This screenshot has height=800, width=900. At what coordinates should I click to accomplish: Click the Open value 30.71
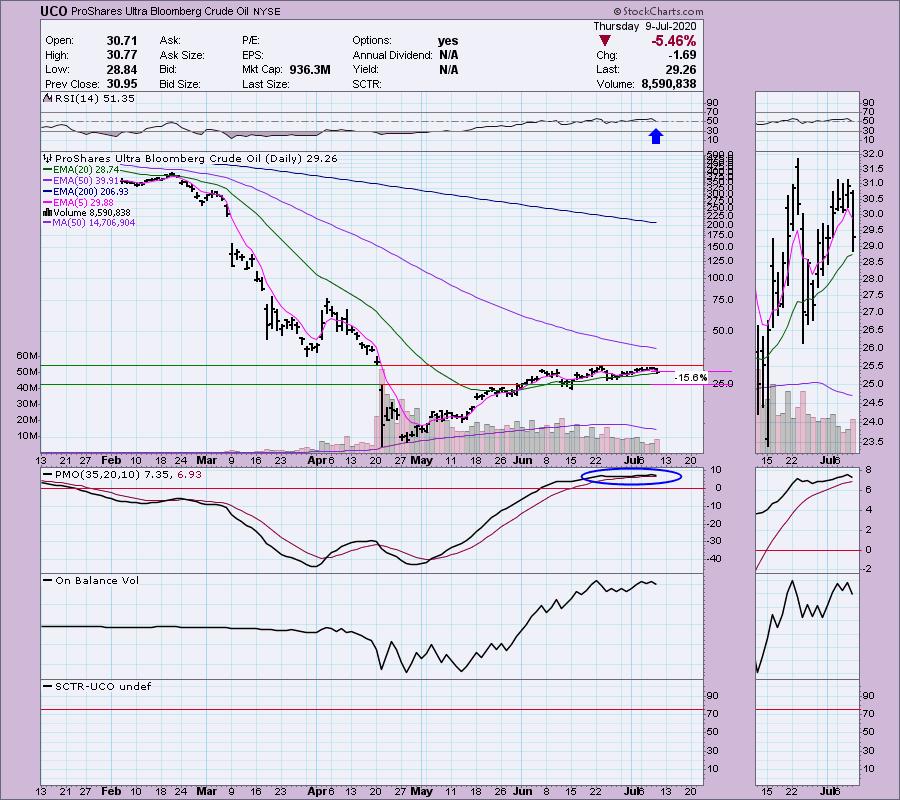tap(122, 41)
